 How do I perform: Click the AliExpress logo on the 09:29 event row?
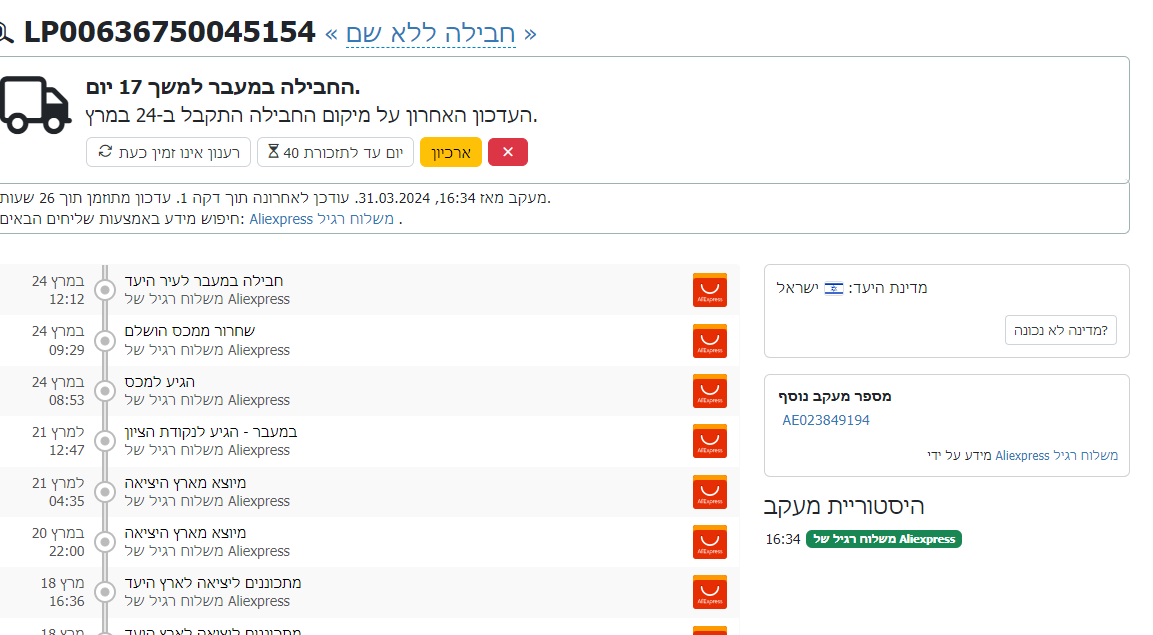click(710, 341)
